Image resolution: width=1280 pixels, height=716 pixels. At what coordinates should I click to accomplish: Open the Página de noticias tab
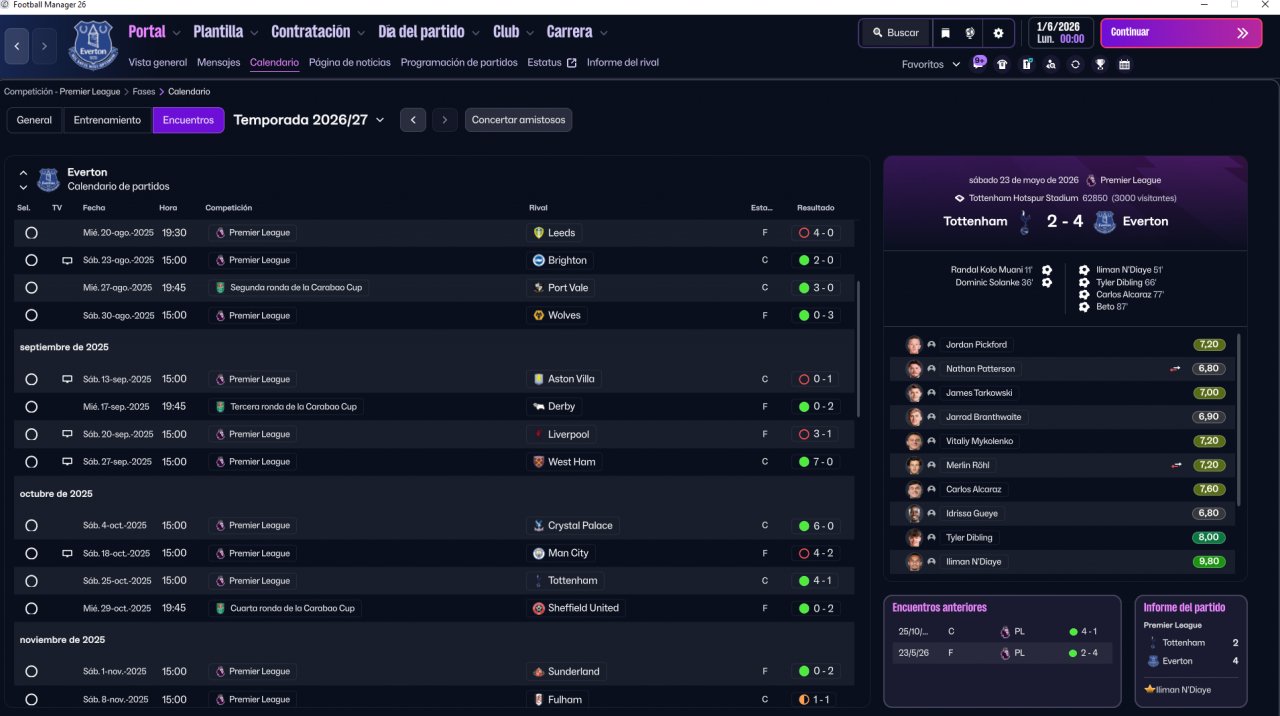pyautogui.click(x=350, y=62)
